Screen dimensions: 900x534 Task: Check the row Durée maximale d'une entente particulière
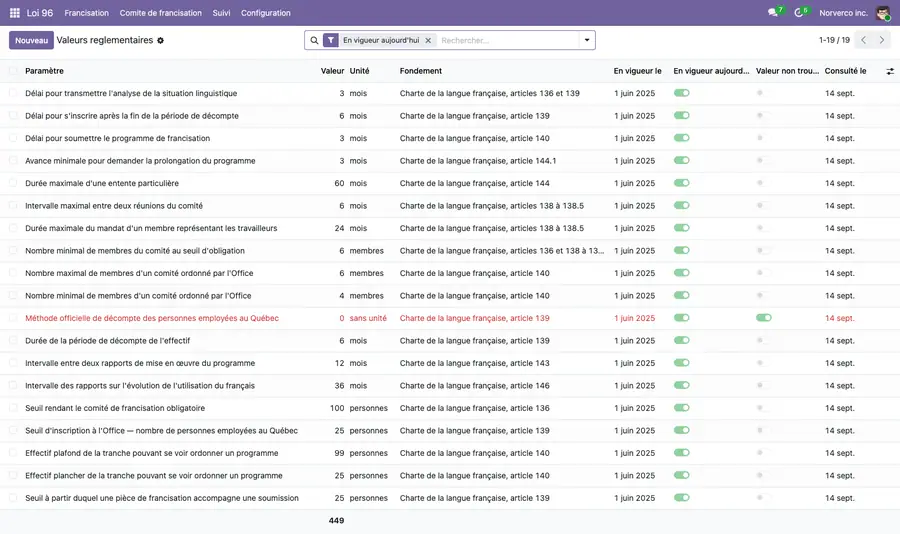[13, 183]
